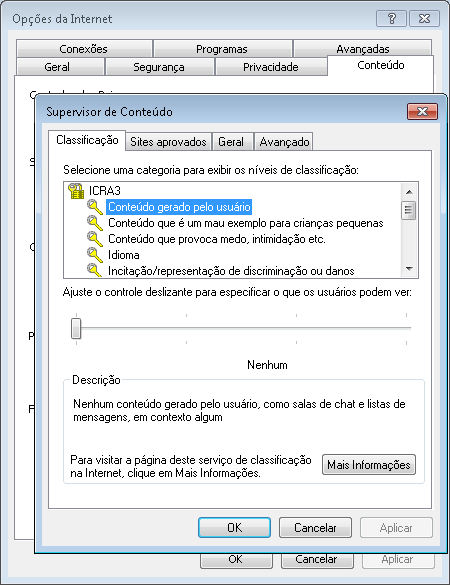Switch to Programas tab in Opções da Internet
Viewport: 450px width, 585px height.
(x=222, y=49)
